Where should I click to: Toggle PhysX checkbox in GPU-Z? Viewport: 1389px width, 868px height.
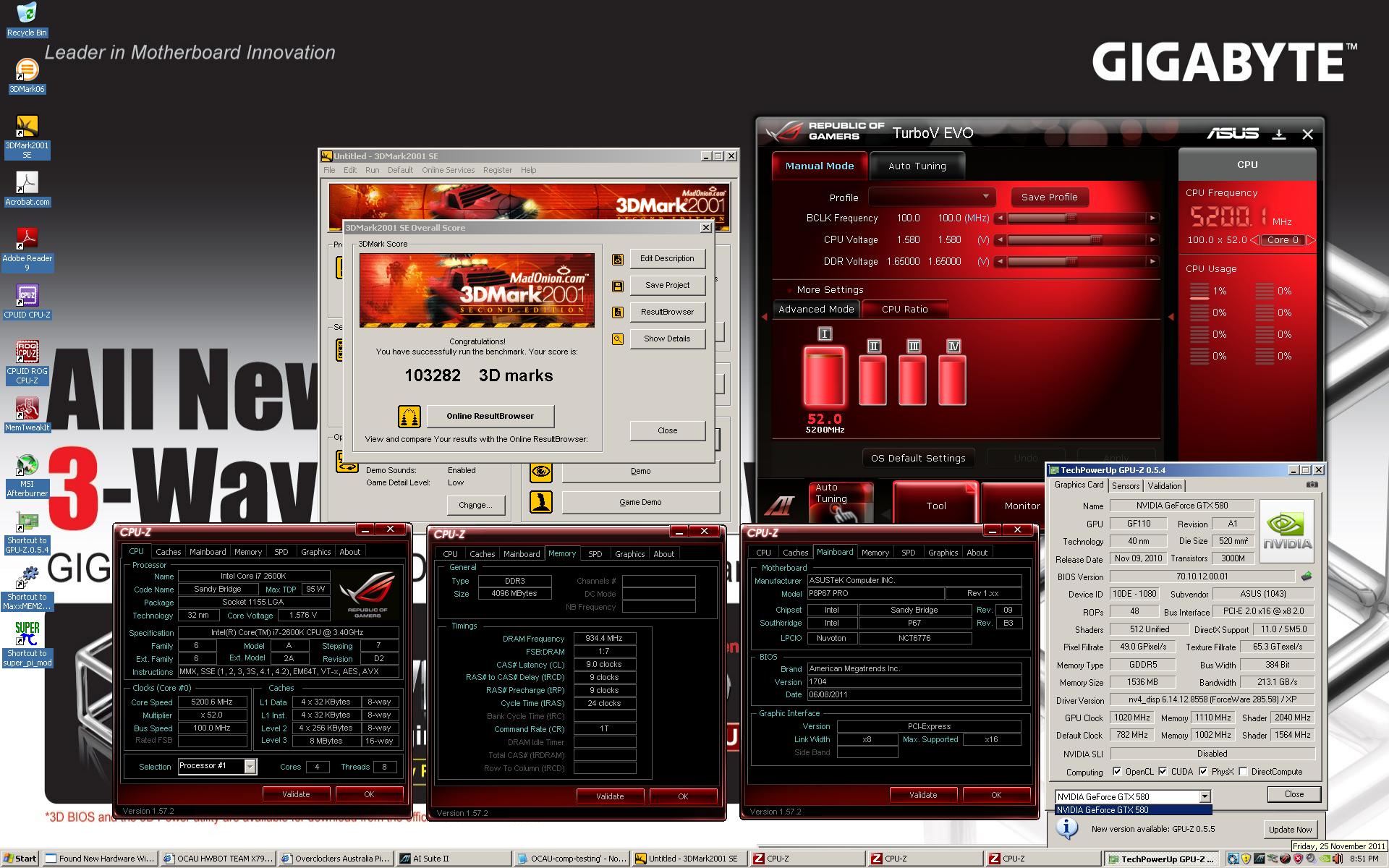pos(1203,772)
